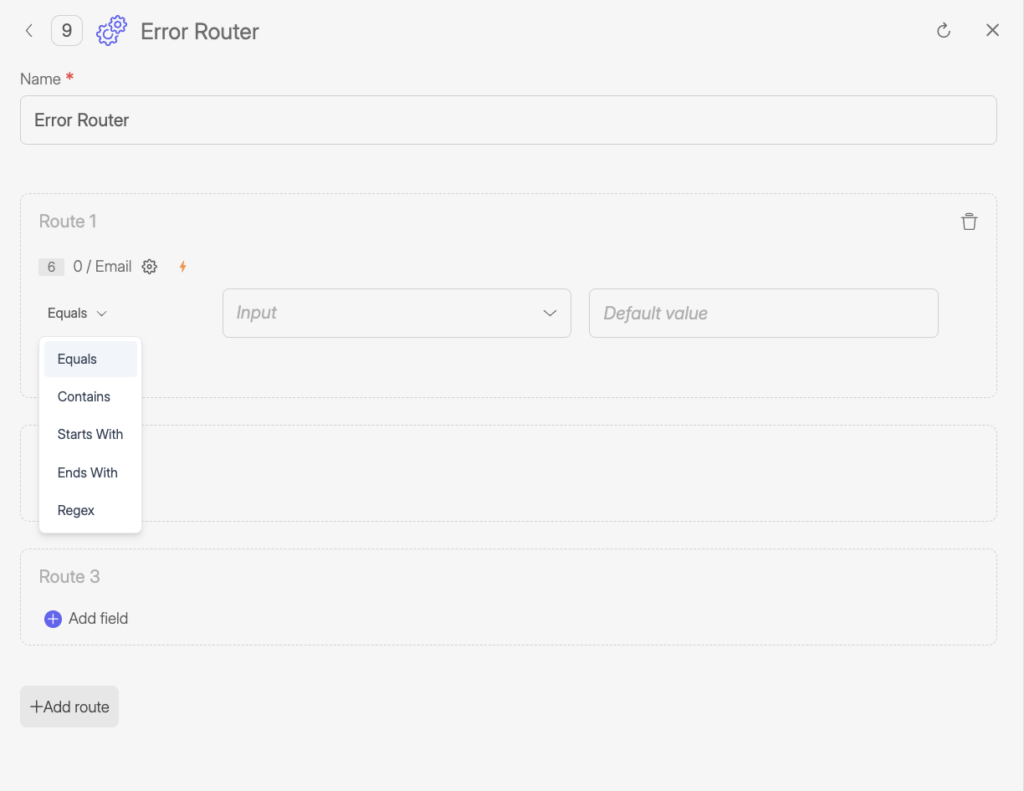Click the Add route button
Screen dimensions: 1024x791
pos(69,706)
